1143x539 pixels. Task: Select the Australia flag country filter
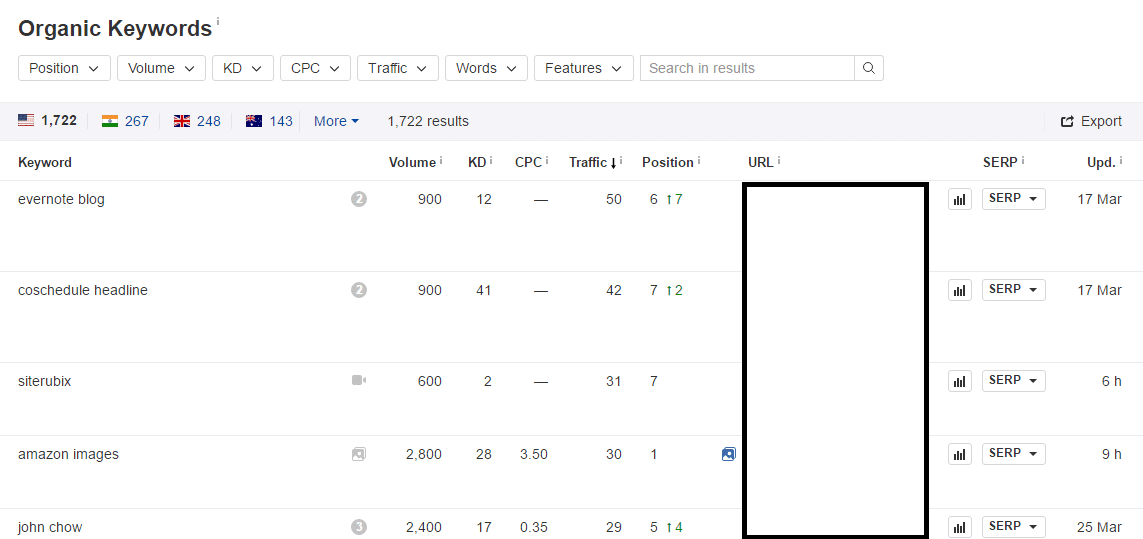point(254,121)
